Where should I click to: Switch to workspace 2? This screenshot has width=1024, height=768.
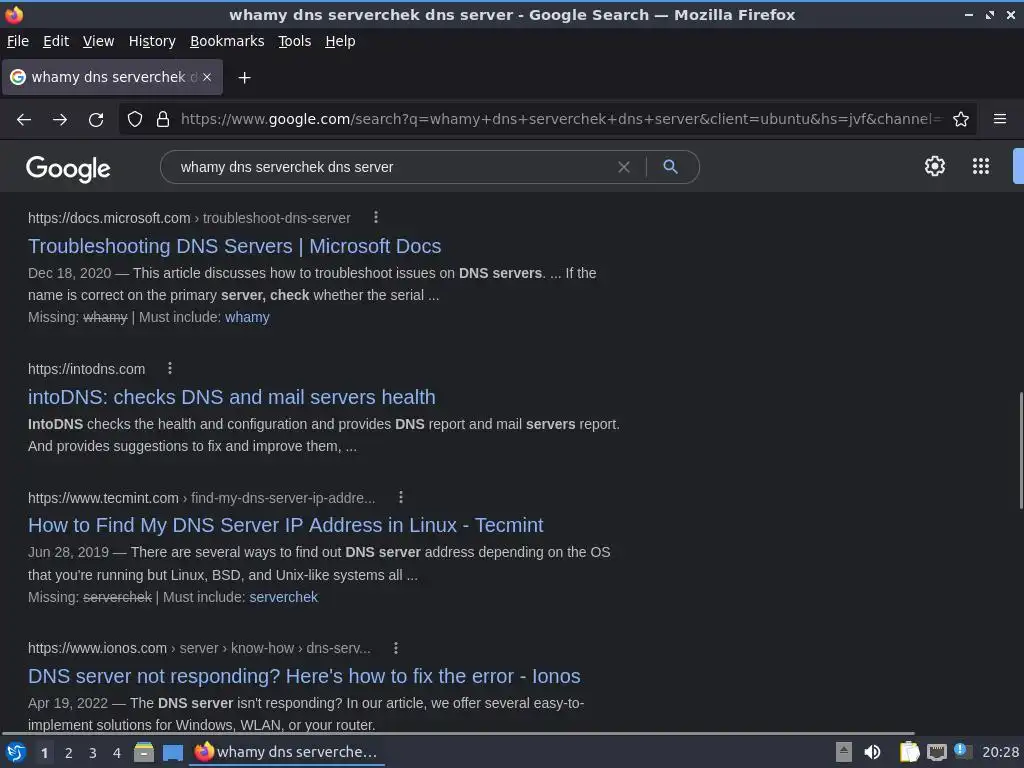(69, 753)
